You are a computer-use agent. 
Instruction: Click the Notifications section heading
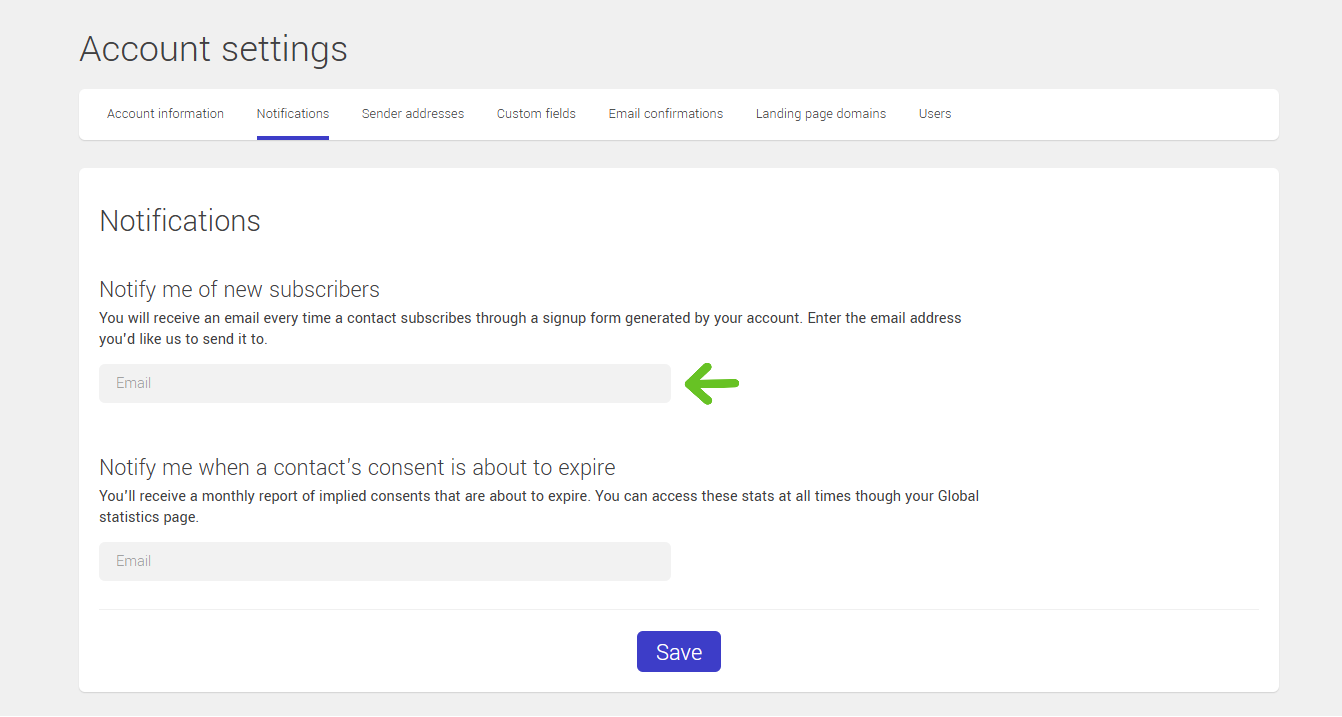[x=180, y=221]
